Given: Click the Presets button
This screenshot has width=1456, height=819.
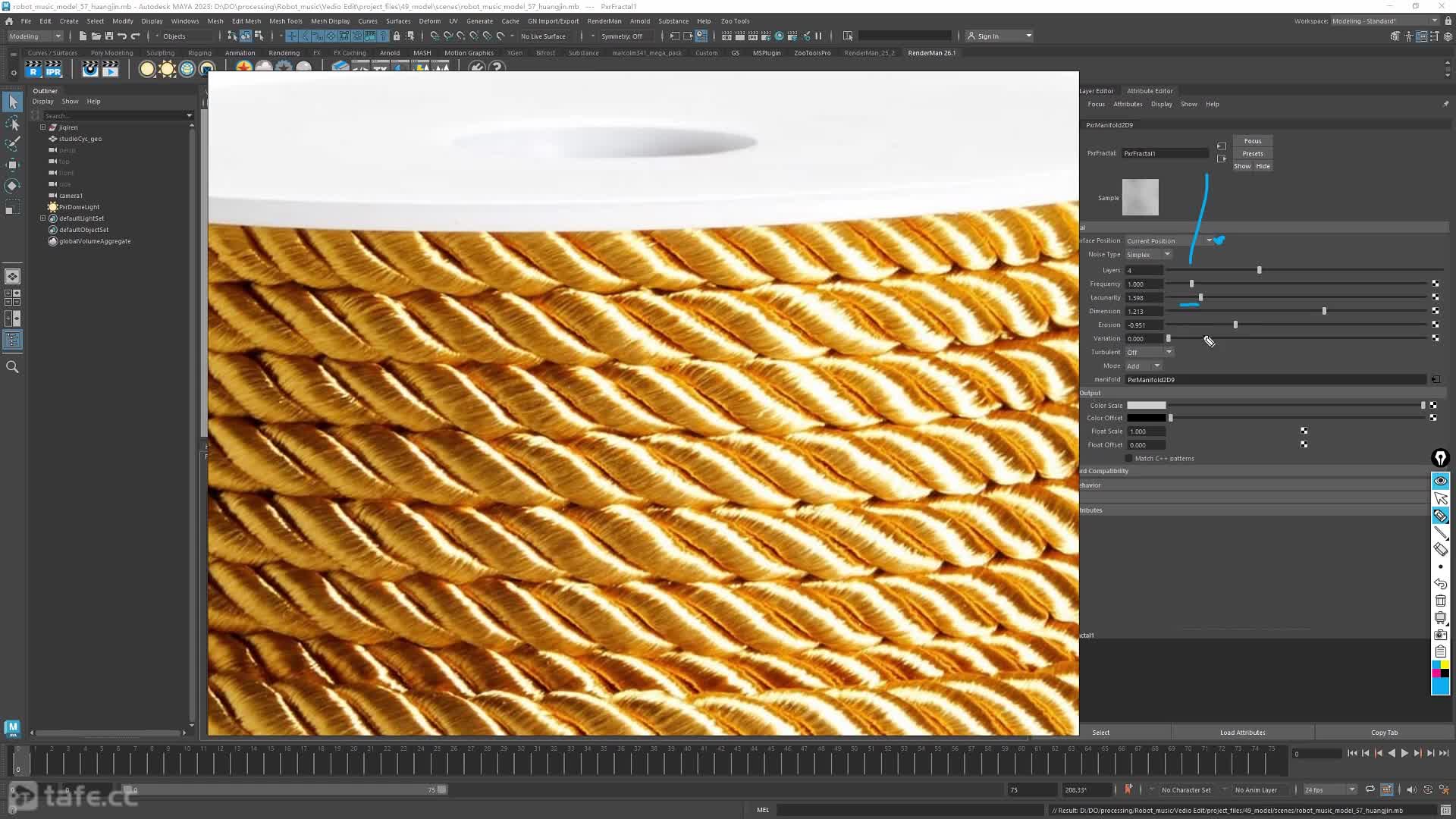Looking at the screenshot, I should click(1253, 154).
